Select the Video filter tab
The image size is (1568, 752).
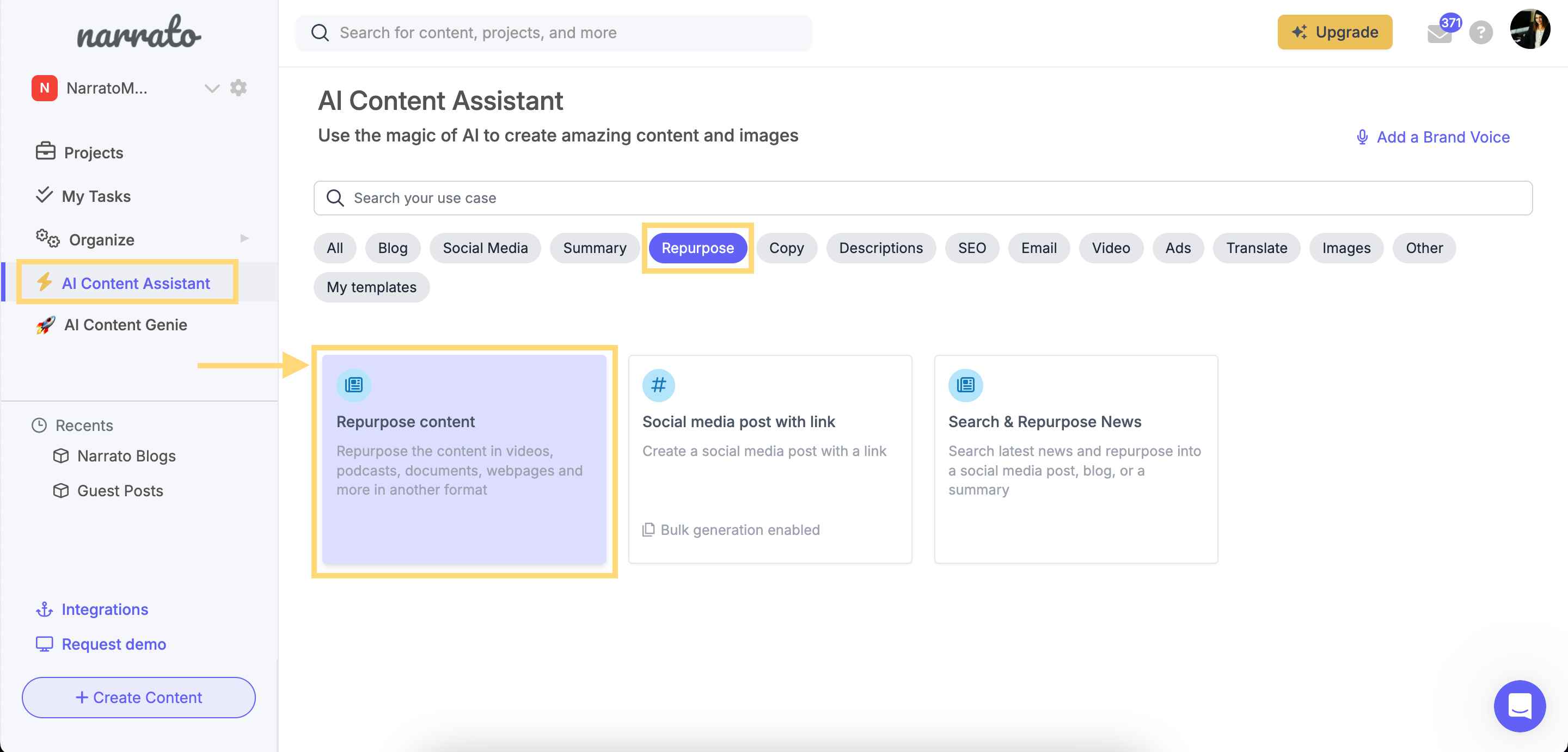[x=1110, y=248]
